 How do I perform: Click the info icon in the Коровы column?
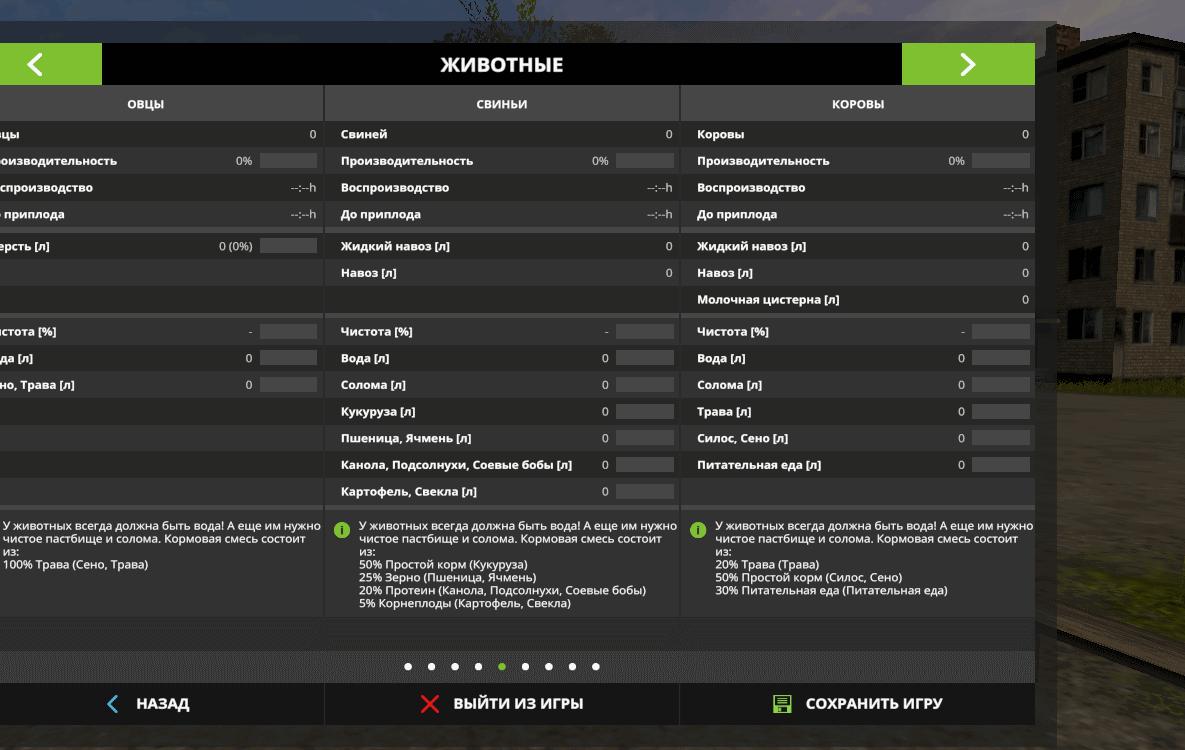[698, 530]
